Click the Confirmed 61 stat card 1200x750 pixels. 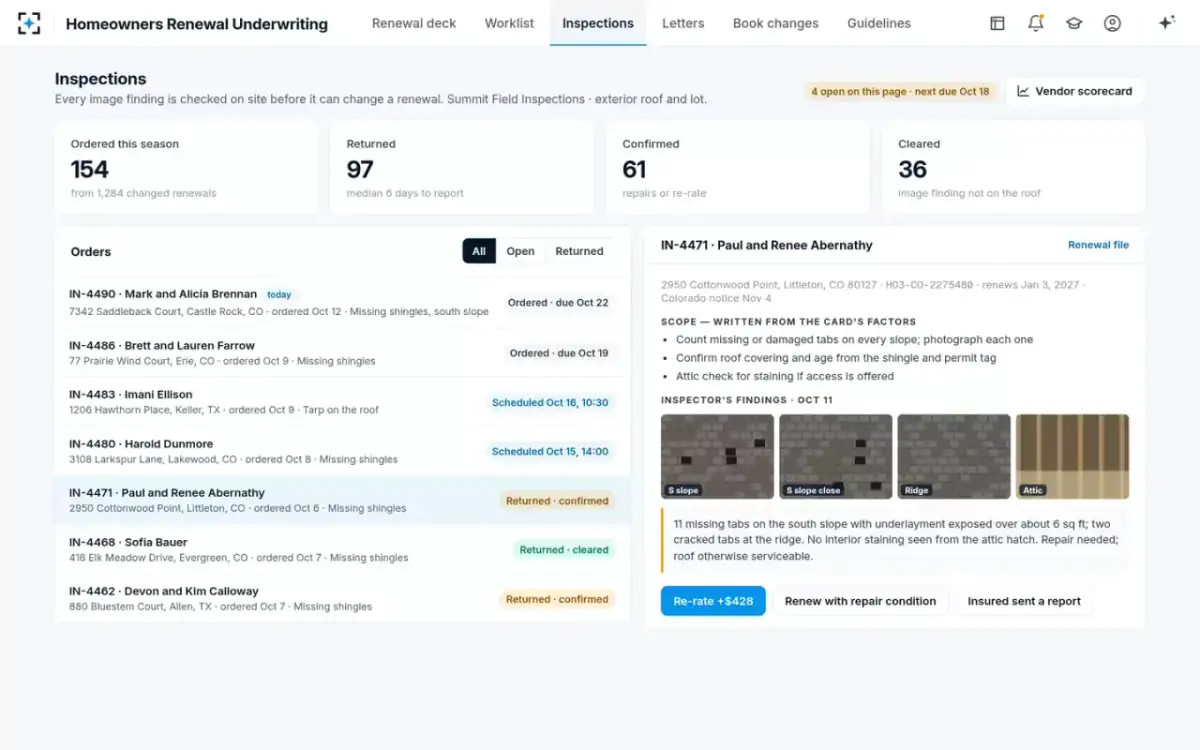(x=738, y=168)
